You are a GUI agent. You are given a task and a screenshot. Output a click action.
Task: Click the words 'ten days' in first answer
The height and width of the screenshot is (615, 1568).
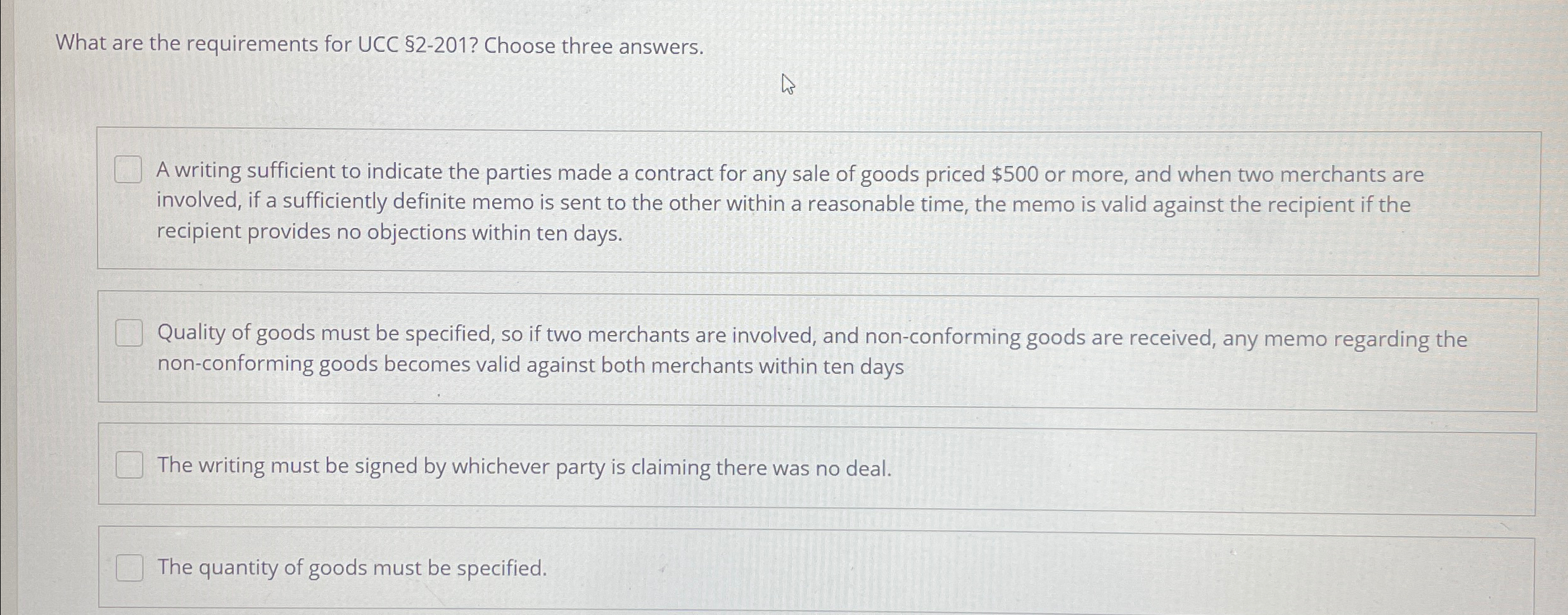pos(581,234)
